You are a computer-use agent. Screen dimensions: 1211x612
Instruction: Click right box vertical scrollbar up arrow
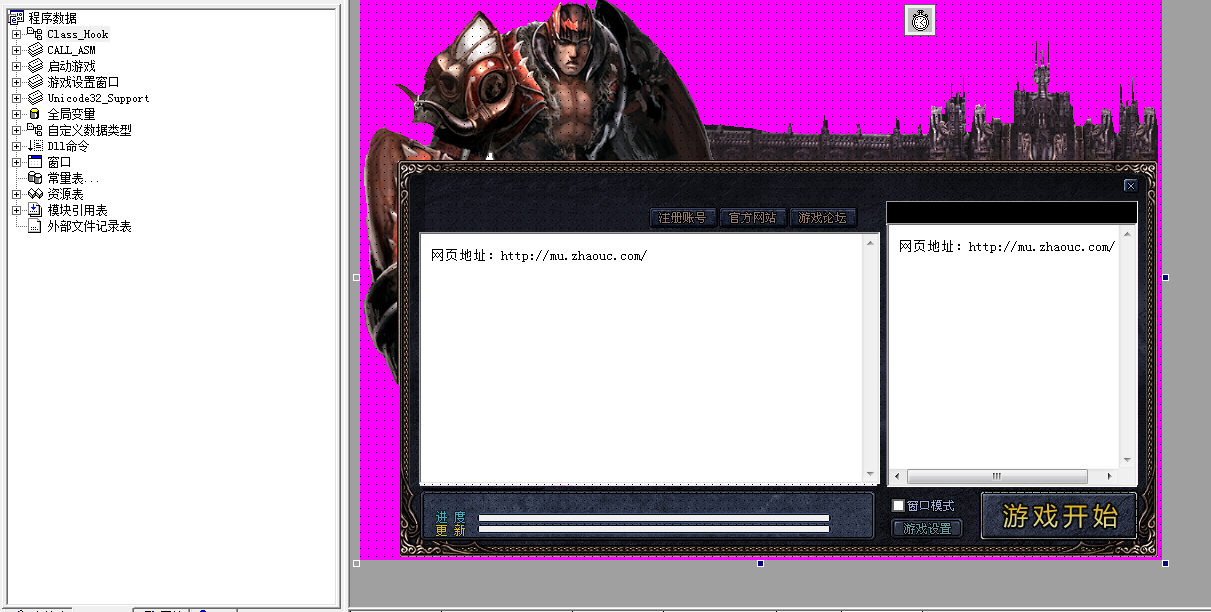(1128, 235)
